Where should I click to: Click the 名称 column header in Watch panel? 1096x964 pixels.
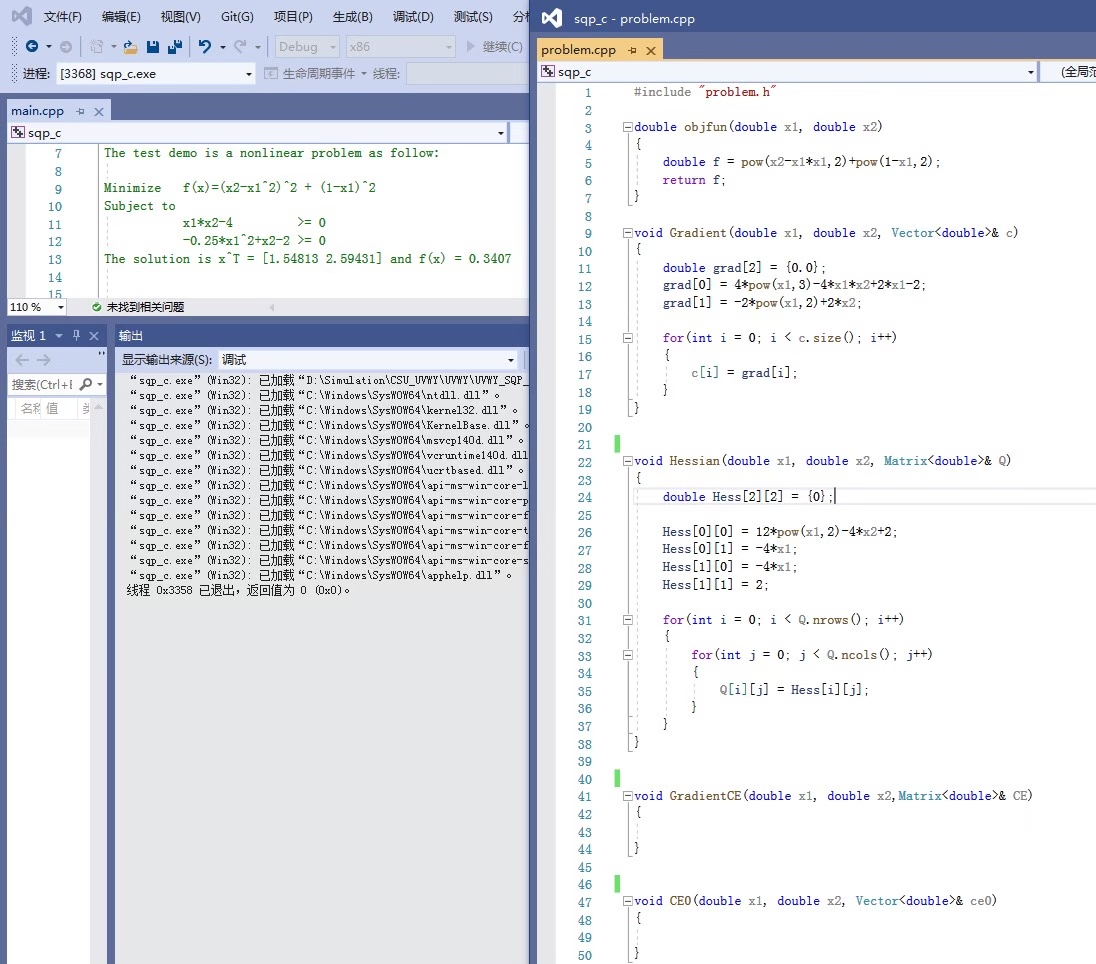[x=30, y=408]
